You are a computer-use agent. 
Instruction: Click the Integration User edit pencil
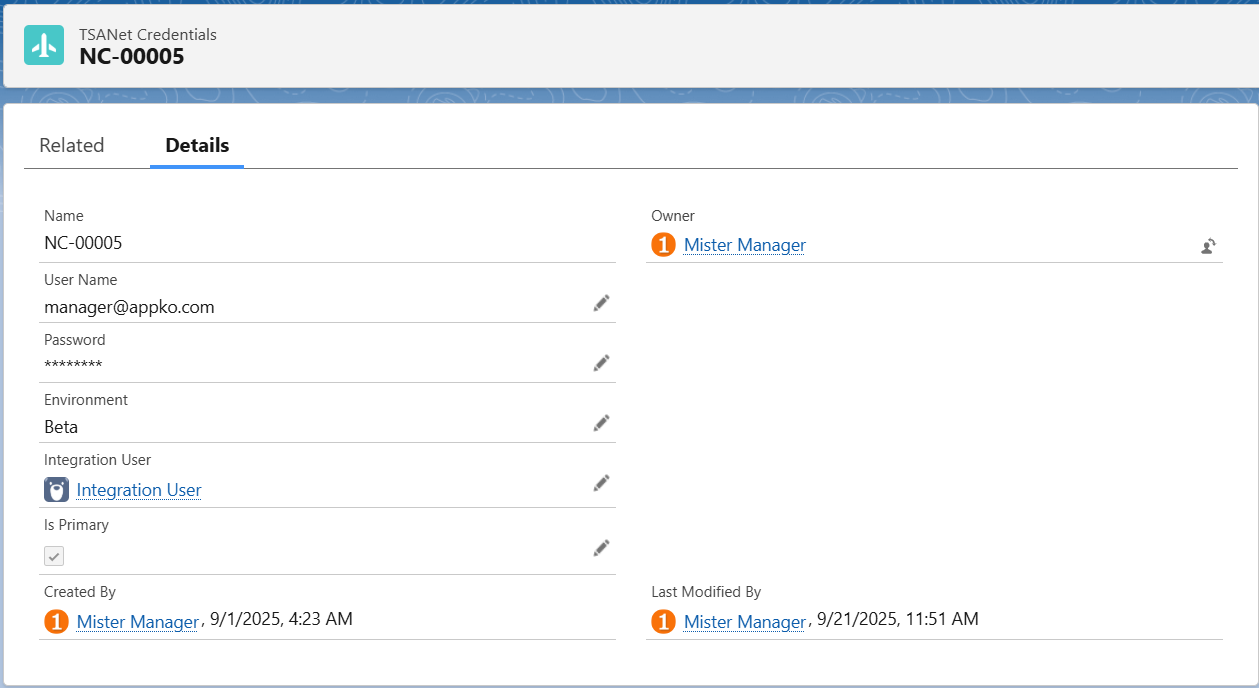[601, 483]
